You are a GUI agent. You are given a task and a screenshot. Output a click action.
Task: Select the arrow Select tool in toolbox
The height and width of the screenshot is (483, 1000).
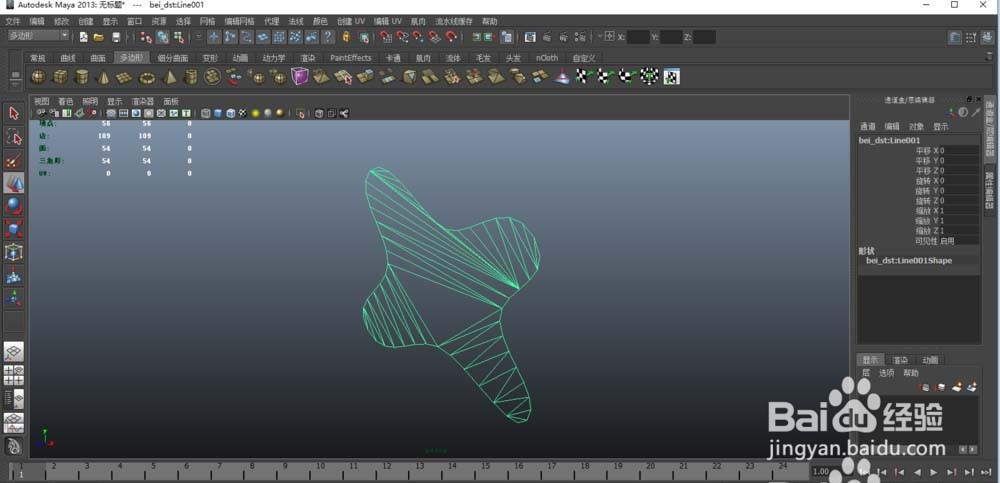(x=14, y=114)
